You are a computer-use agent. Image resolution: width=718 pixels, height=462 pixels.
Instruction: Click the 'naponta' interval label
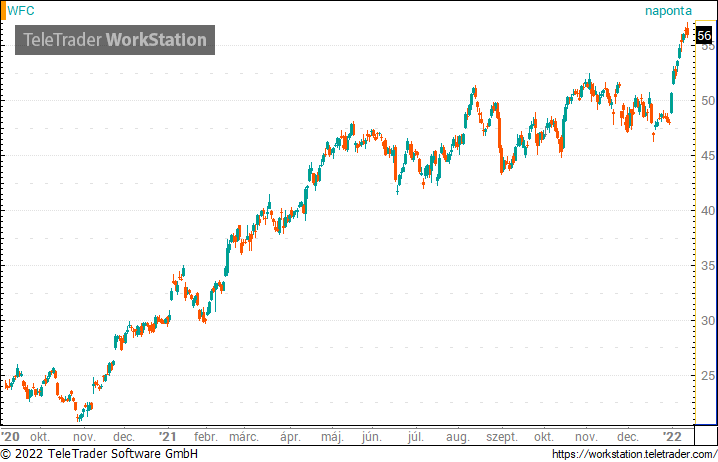[x=668, y=11]
